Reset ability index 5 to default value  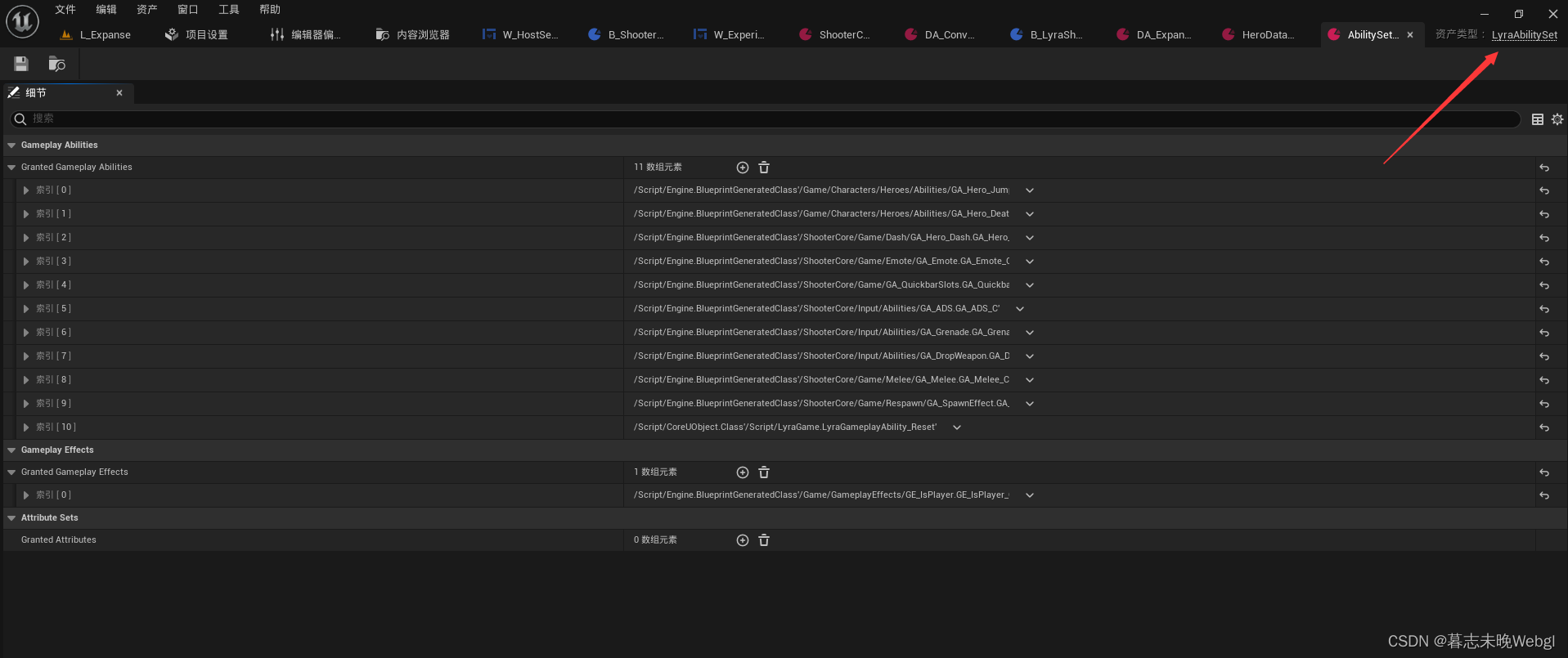pyautogui.click(x=1544, y=309)
